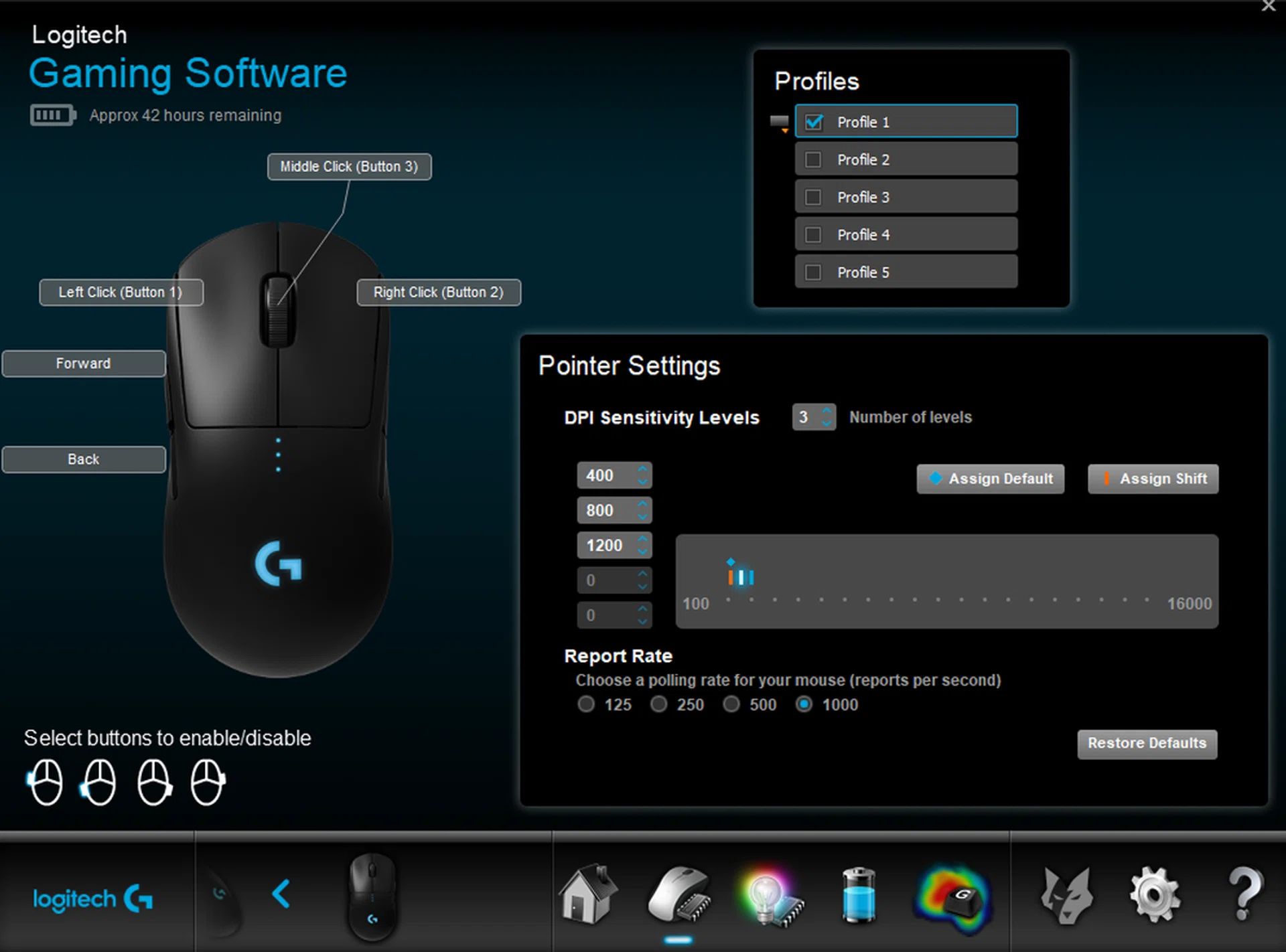Open the help question mark icon
1286x952 pixels.
1244,894
